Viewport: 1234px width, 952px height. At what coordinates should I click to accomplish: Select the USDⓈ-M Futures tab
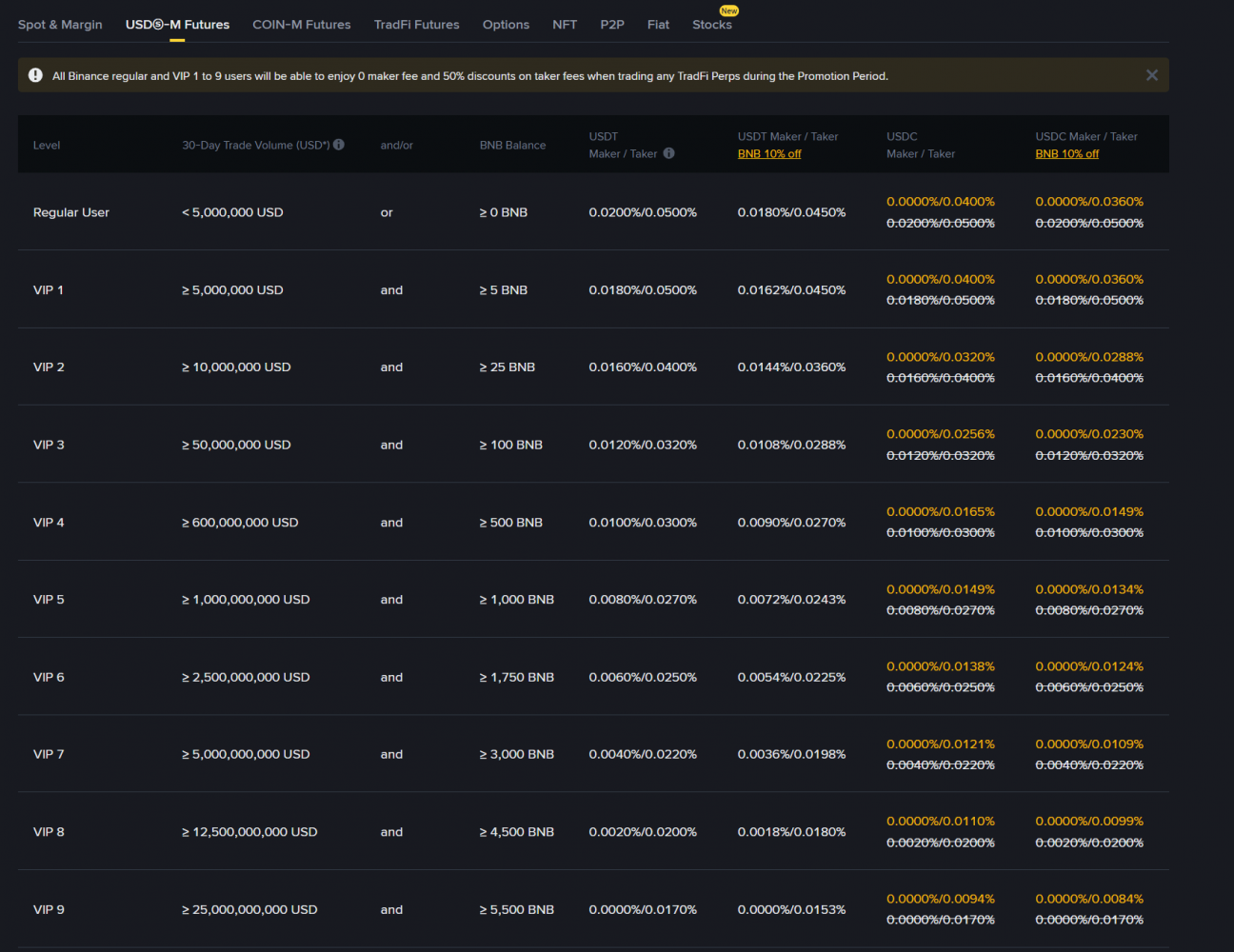[177, 25]
